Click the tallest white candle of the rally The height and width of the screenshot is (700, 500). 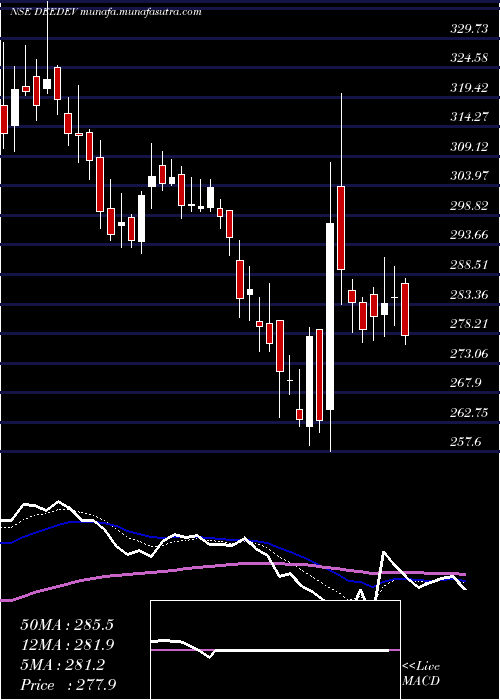pyautogui.click(x=330, y=316)
